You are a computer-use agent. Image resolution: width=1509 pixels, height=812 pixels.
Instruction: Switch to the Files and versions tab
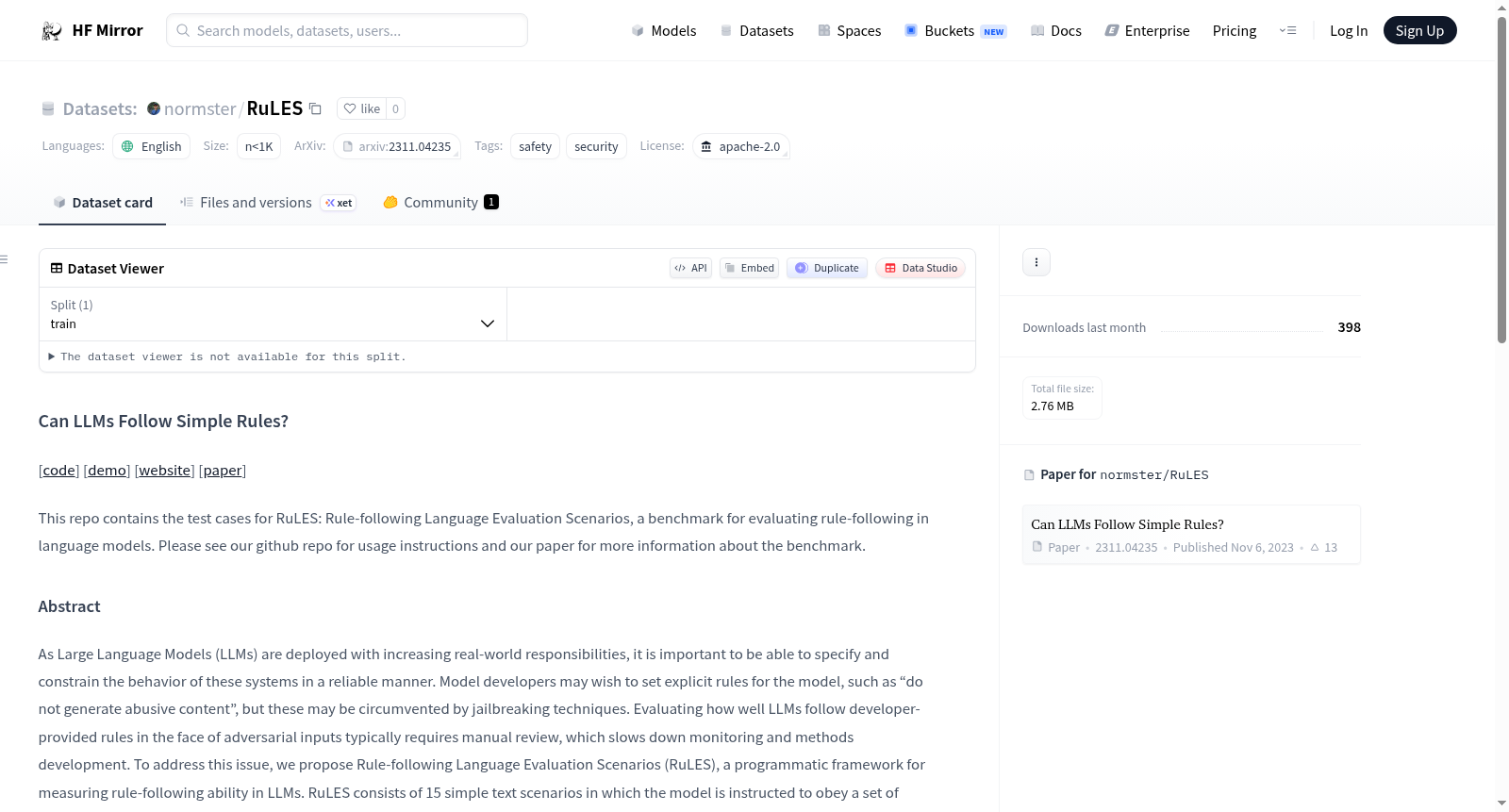point(267,203)
